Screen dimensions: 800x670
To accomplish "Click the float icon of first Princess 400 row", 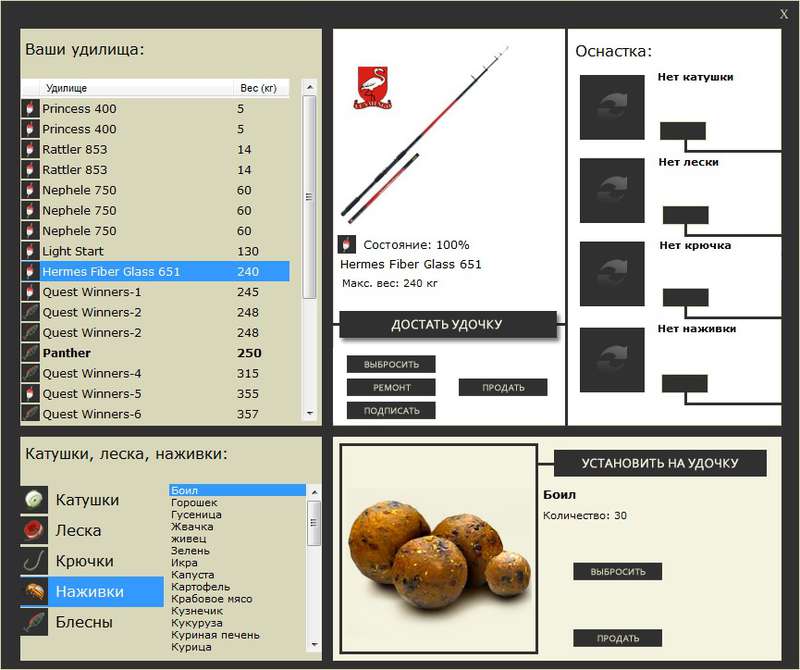I will (30, 108).
